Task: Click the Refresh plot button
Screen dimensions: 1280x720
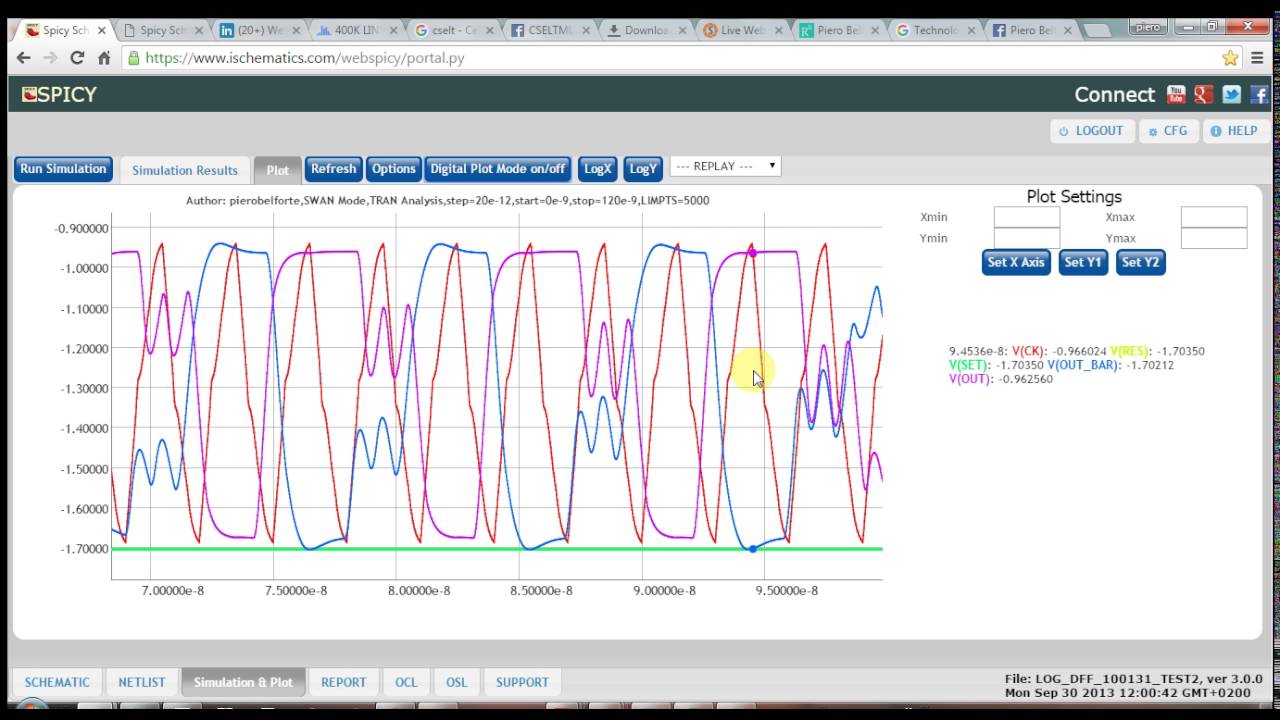Action: 333,169
